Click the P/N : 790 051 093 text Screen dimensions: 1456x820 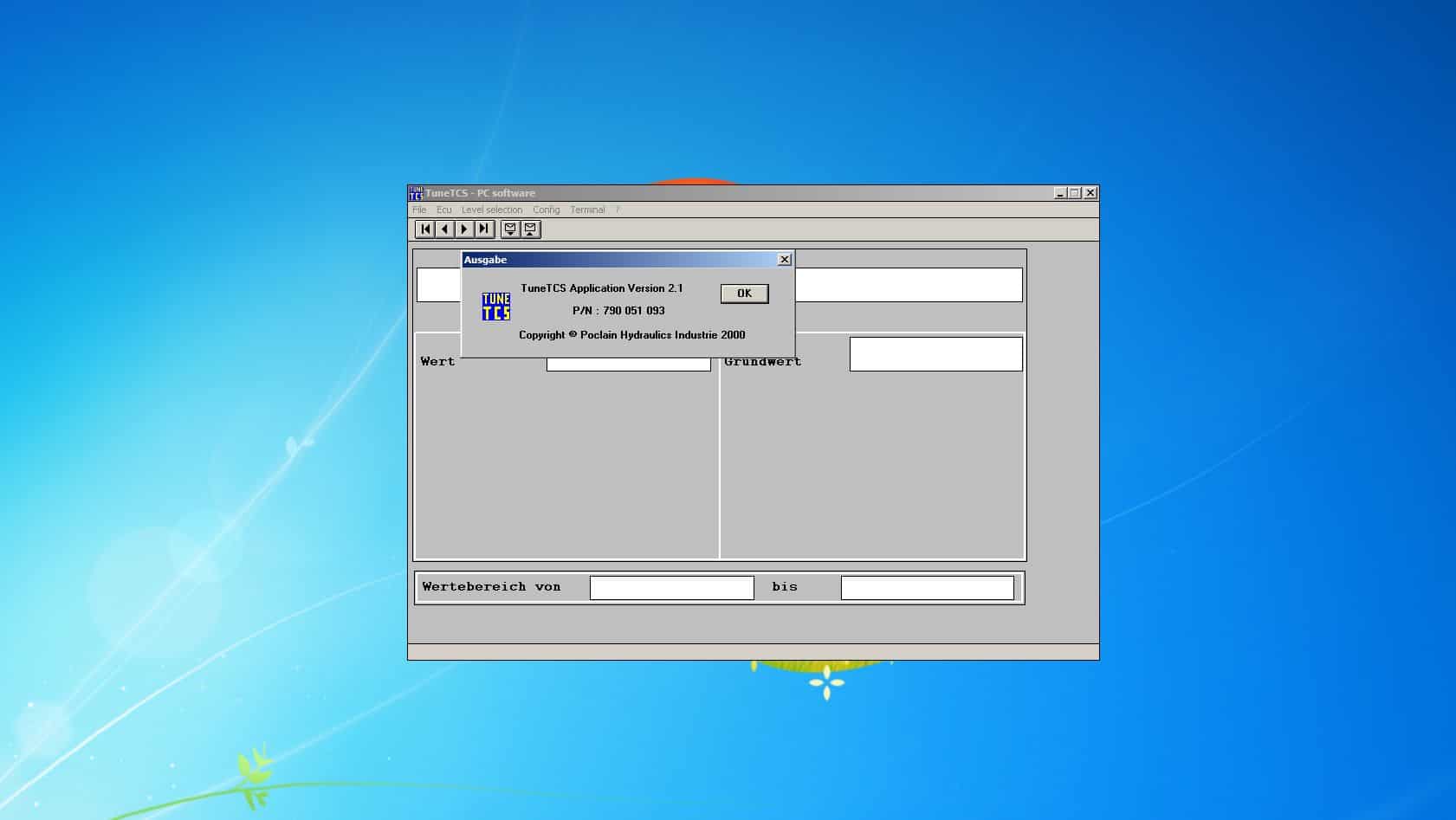coord(618,311)
